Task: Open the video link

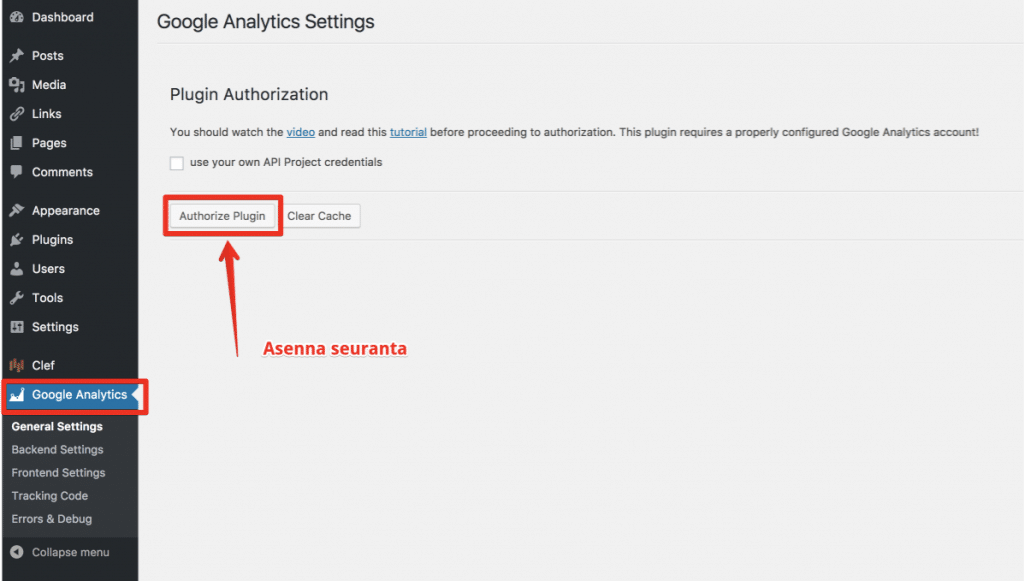Action: [x=300, y=132]
